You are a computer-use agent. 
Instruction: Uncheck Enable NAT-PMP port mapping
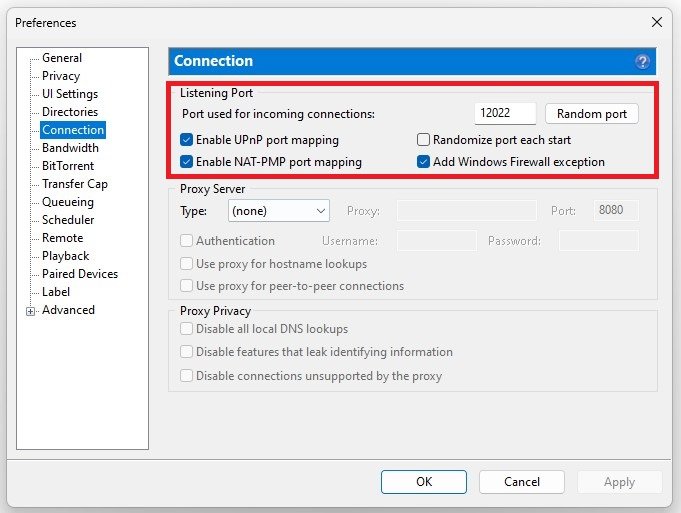coord(187,162)
